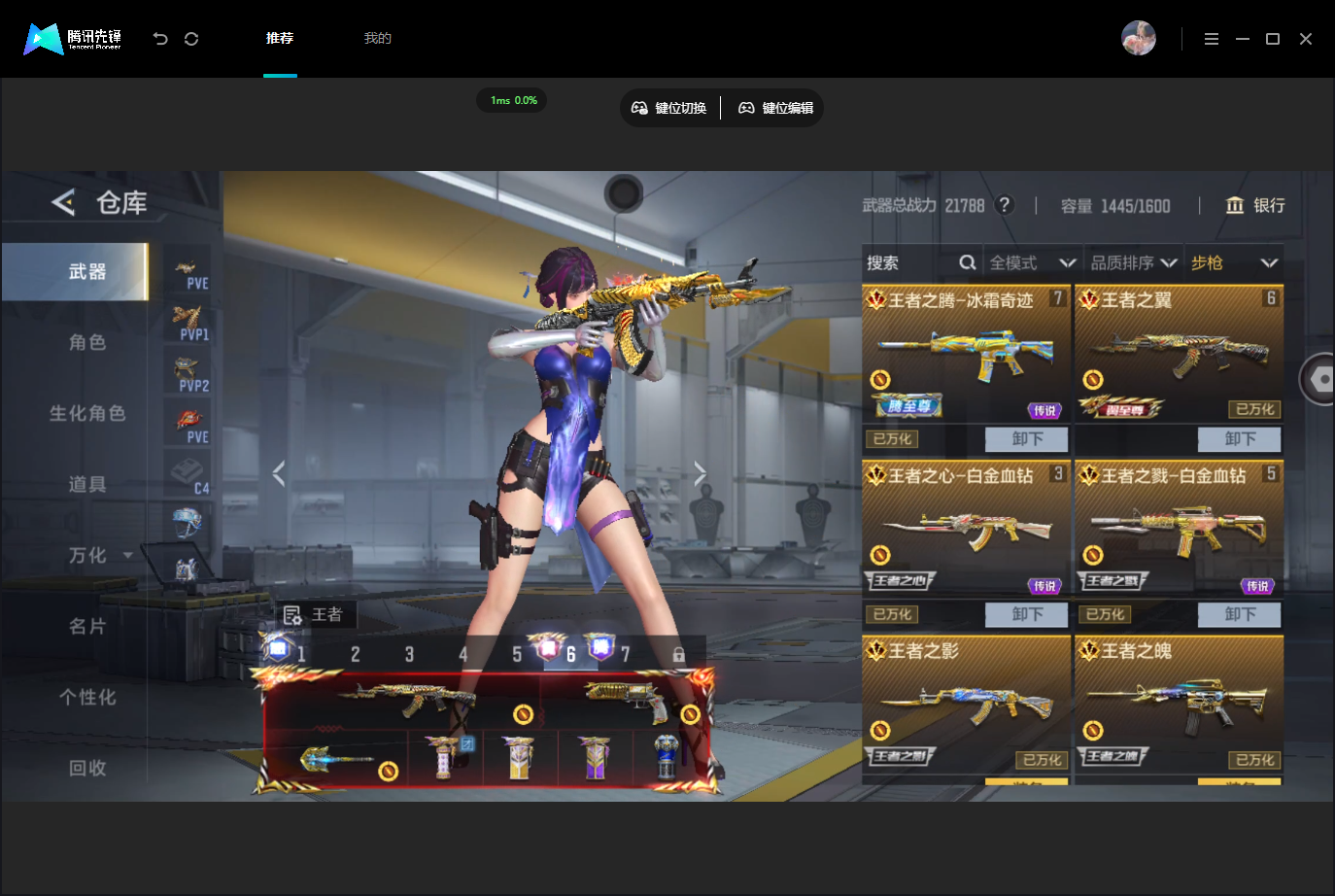Open weapon power help question mark
The height and width of the screenshot is (896, 1335).
point(1005,205)
